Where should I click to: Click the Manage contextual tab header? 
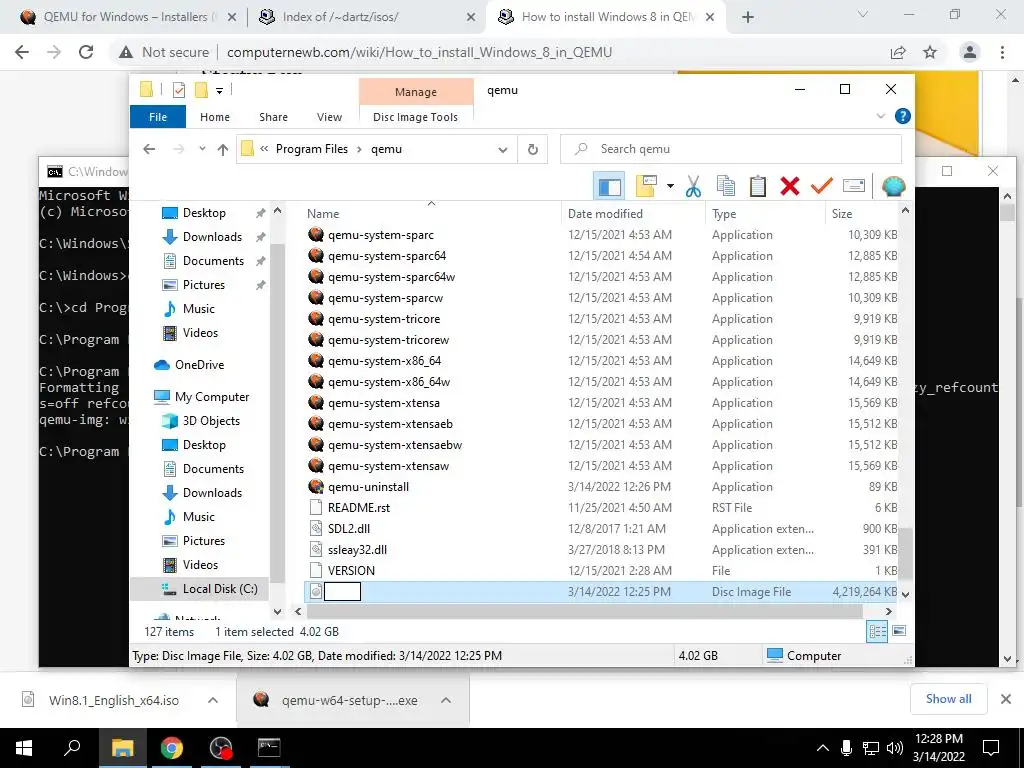[x=416, y=92]
